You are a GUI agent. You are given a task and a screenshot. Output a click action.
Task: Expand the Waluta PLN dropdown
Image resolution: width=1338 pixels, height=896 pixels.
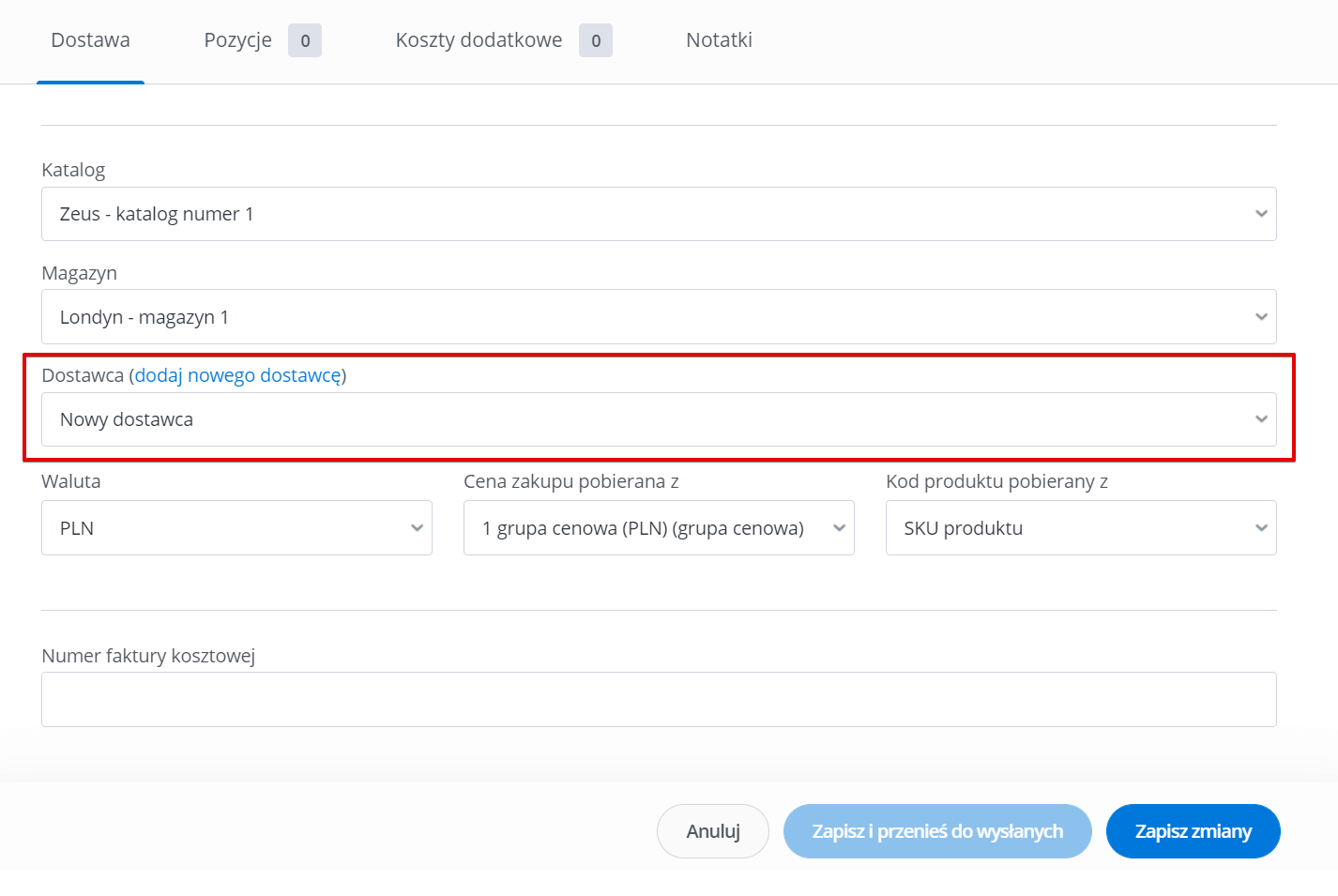point(236,528)
